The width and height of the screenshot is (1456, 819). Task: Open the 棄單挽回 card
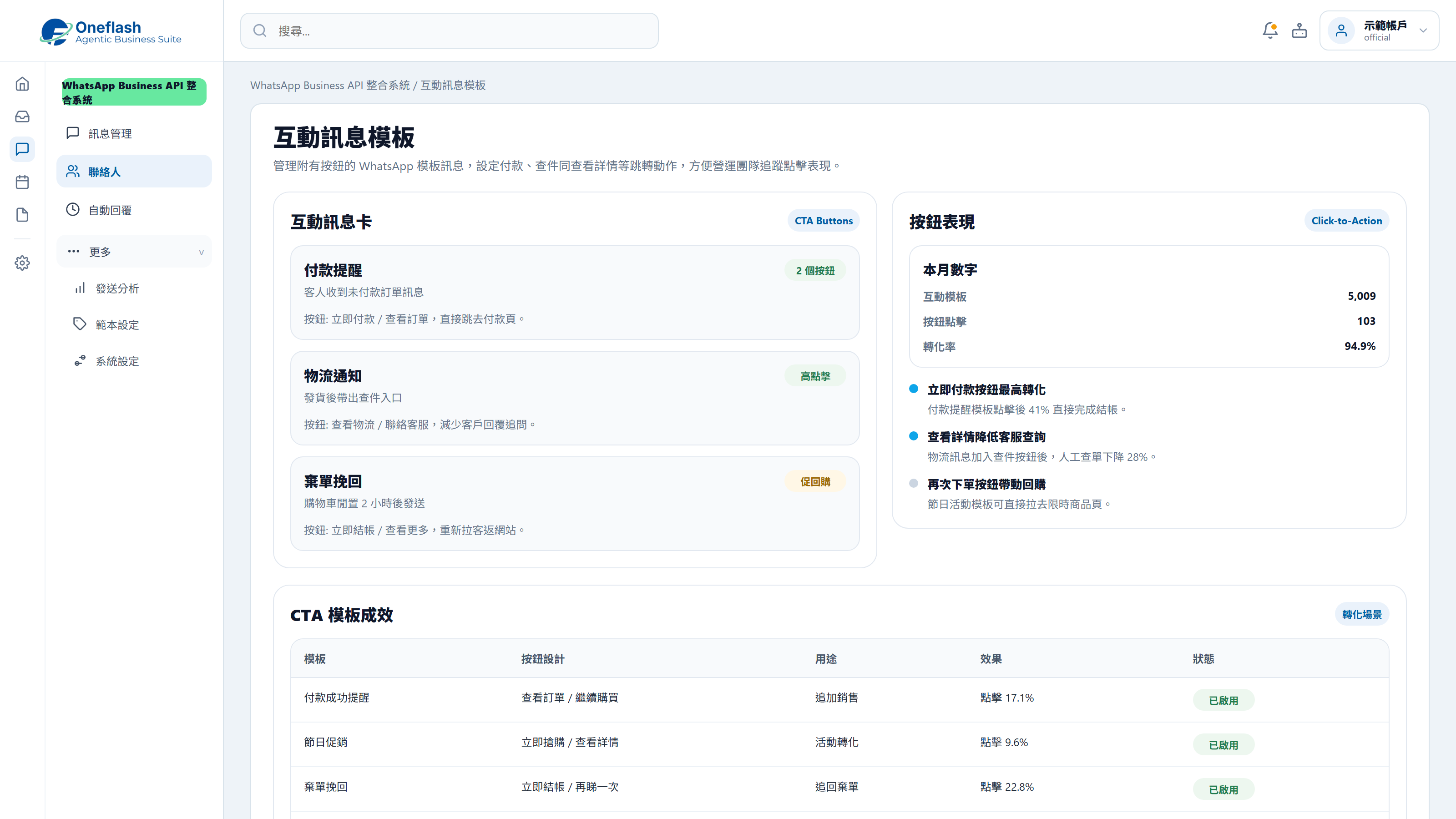pos(575,504)
